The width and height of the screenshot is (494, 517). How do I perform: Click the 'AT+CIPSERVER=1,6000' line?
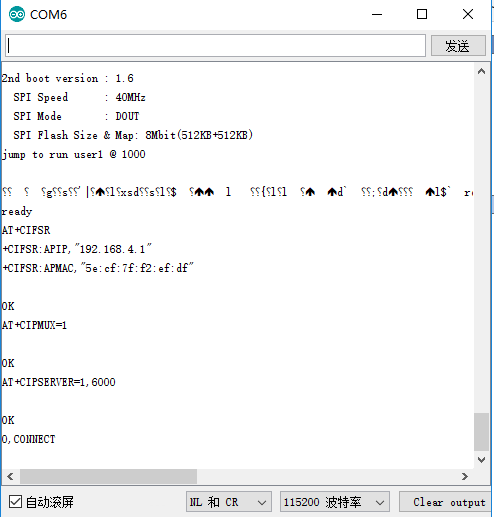(x=59, y=382)
